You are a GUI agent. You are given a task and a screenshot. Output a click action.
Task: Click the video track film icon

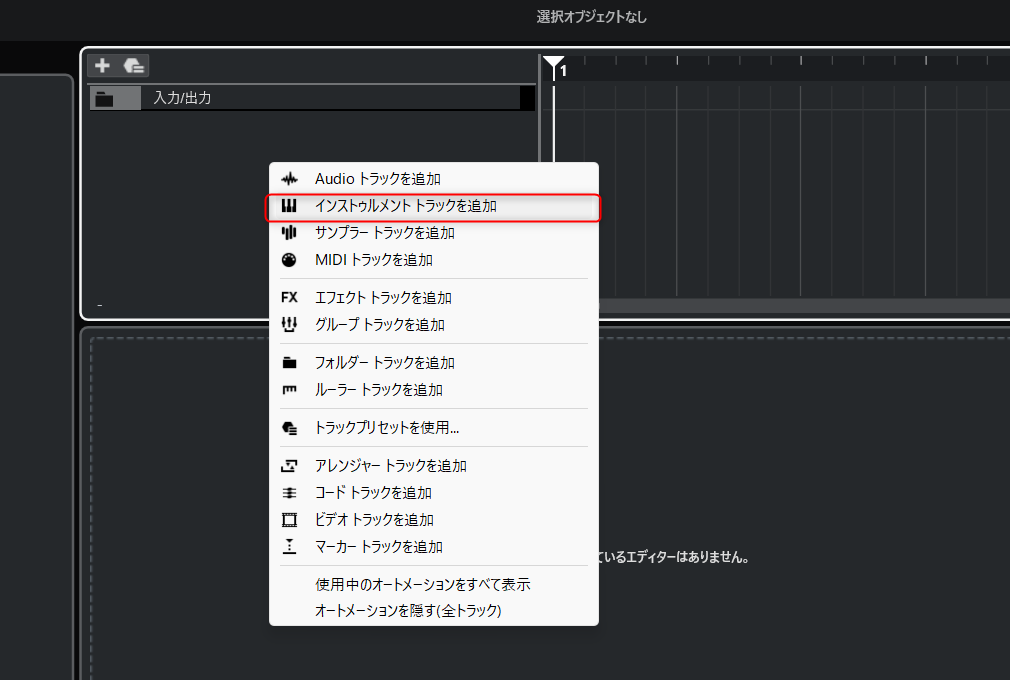click(x=289, y=520)
